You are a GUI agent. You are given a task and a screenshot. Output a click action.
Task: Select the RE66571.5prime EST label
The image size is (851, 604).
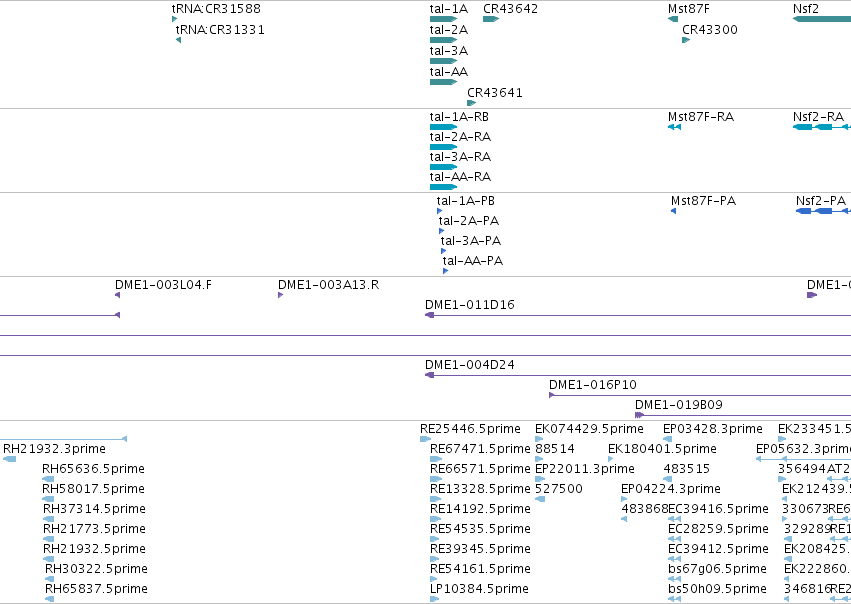pos(480,469)
